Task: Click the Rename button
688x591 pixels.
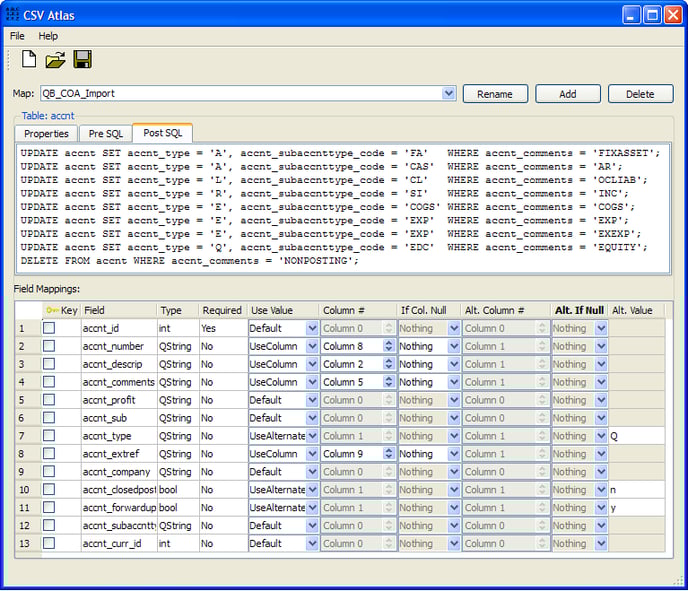Action: (495, 94)
